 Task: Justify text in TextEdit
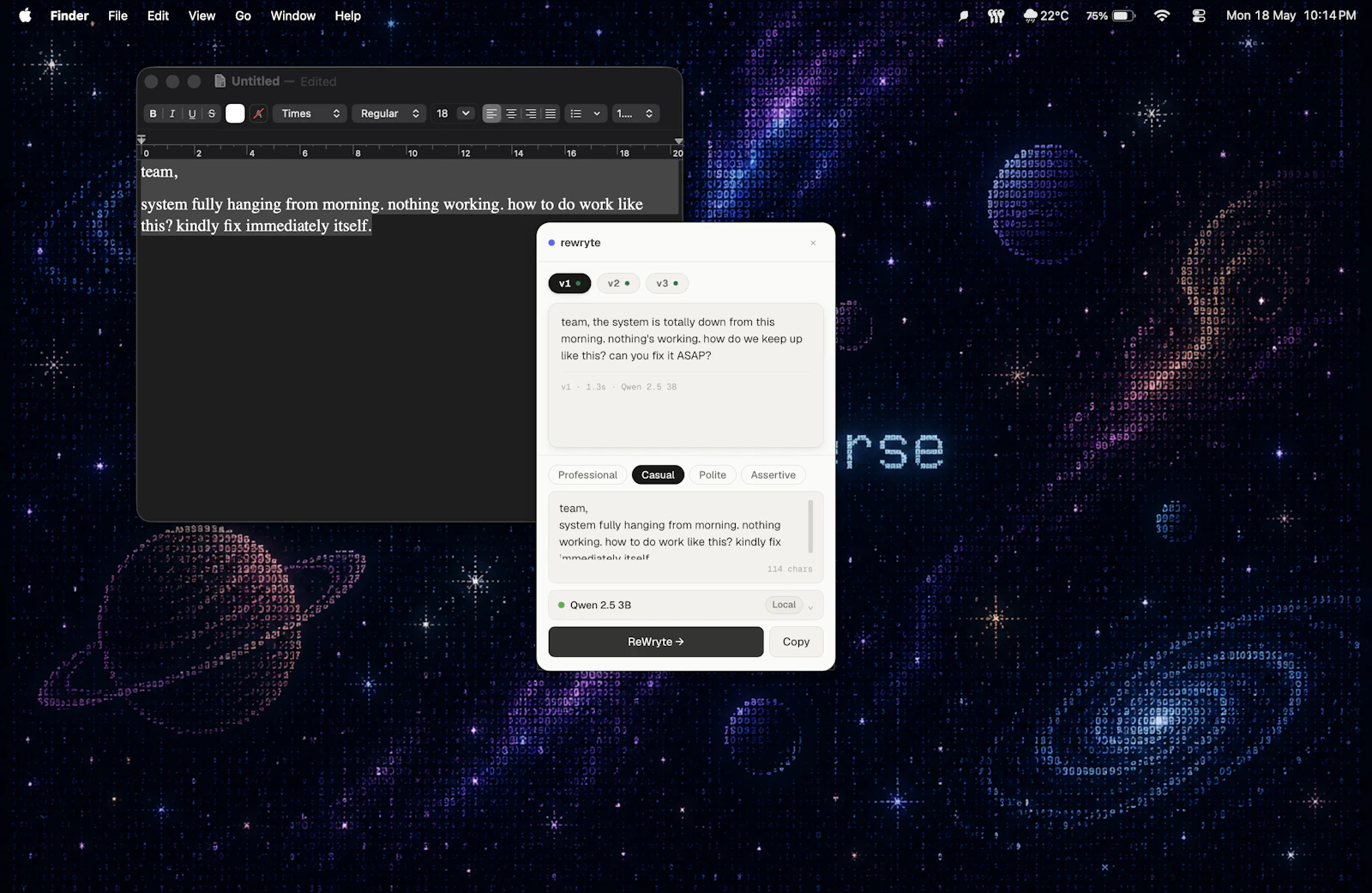(551, 113)
